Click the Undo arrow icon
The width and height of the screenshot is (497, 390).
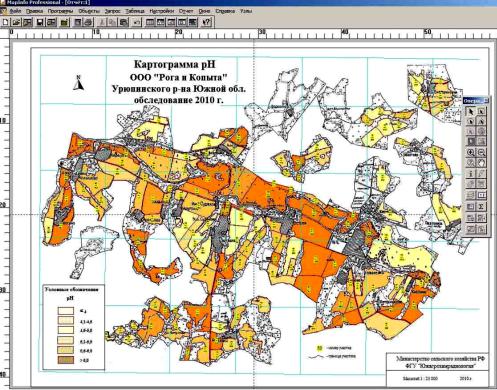[137, 22]
